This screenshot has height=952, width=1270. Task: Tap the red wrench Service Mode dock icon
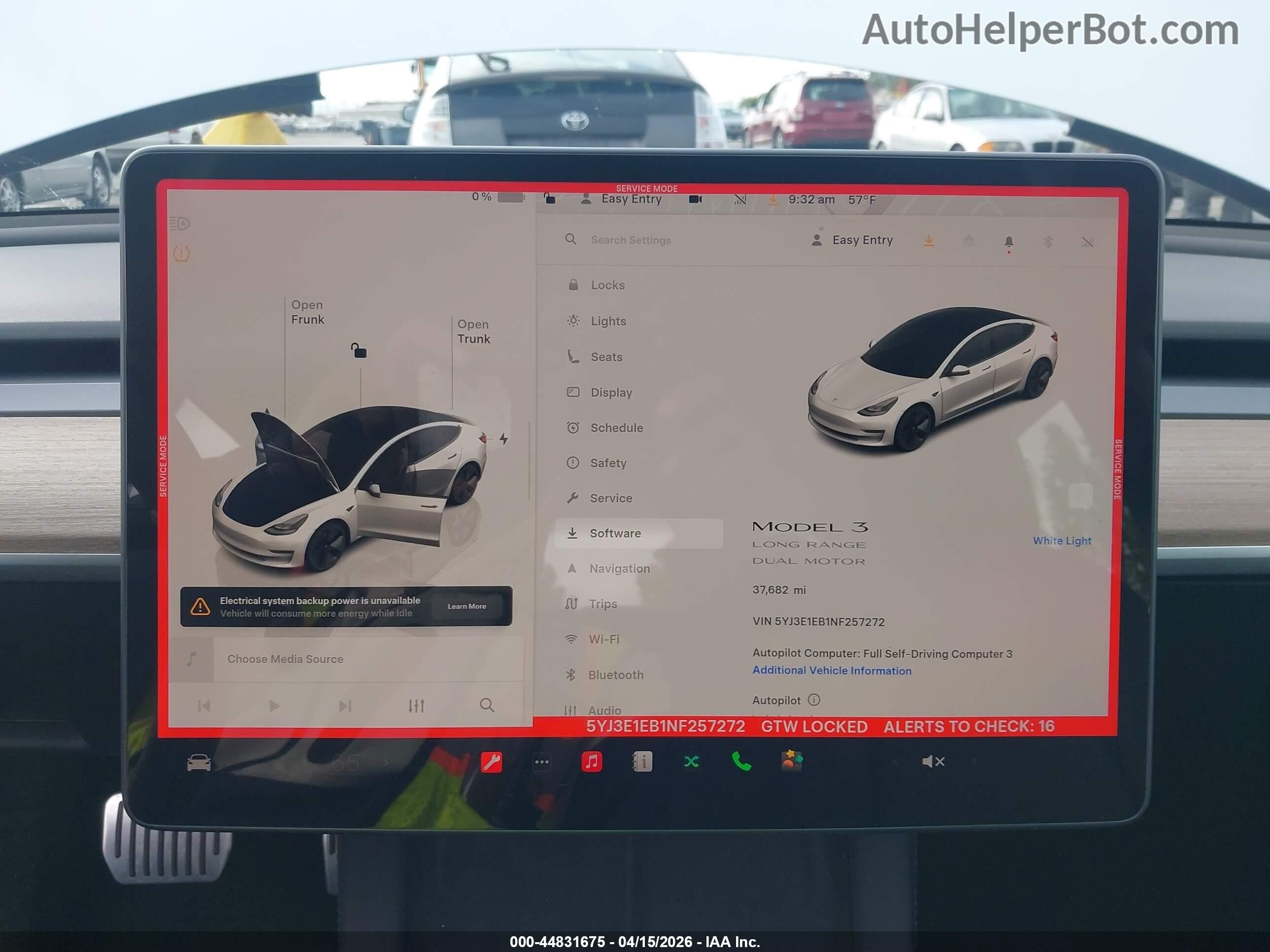492,762
